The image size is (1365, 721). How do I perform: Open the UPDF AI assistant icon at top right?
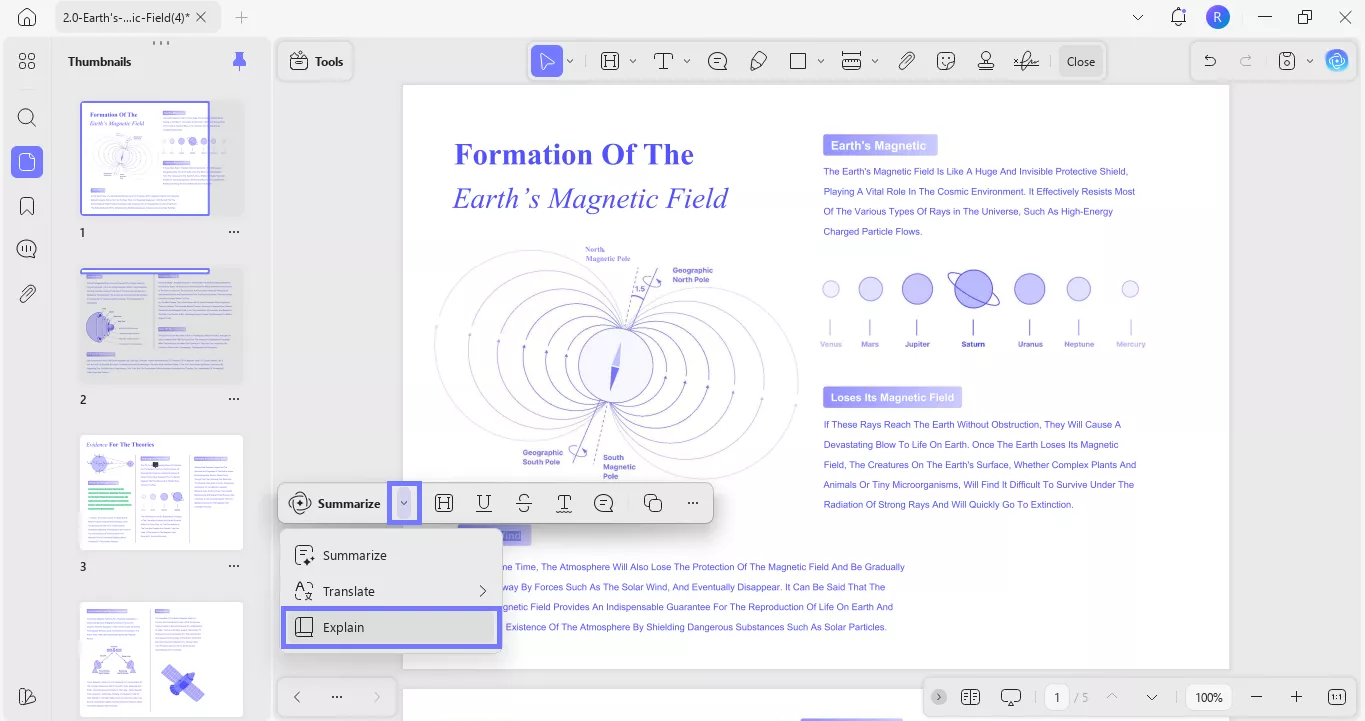[x=1336, y=61]
